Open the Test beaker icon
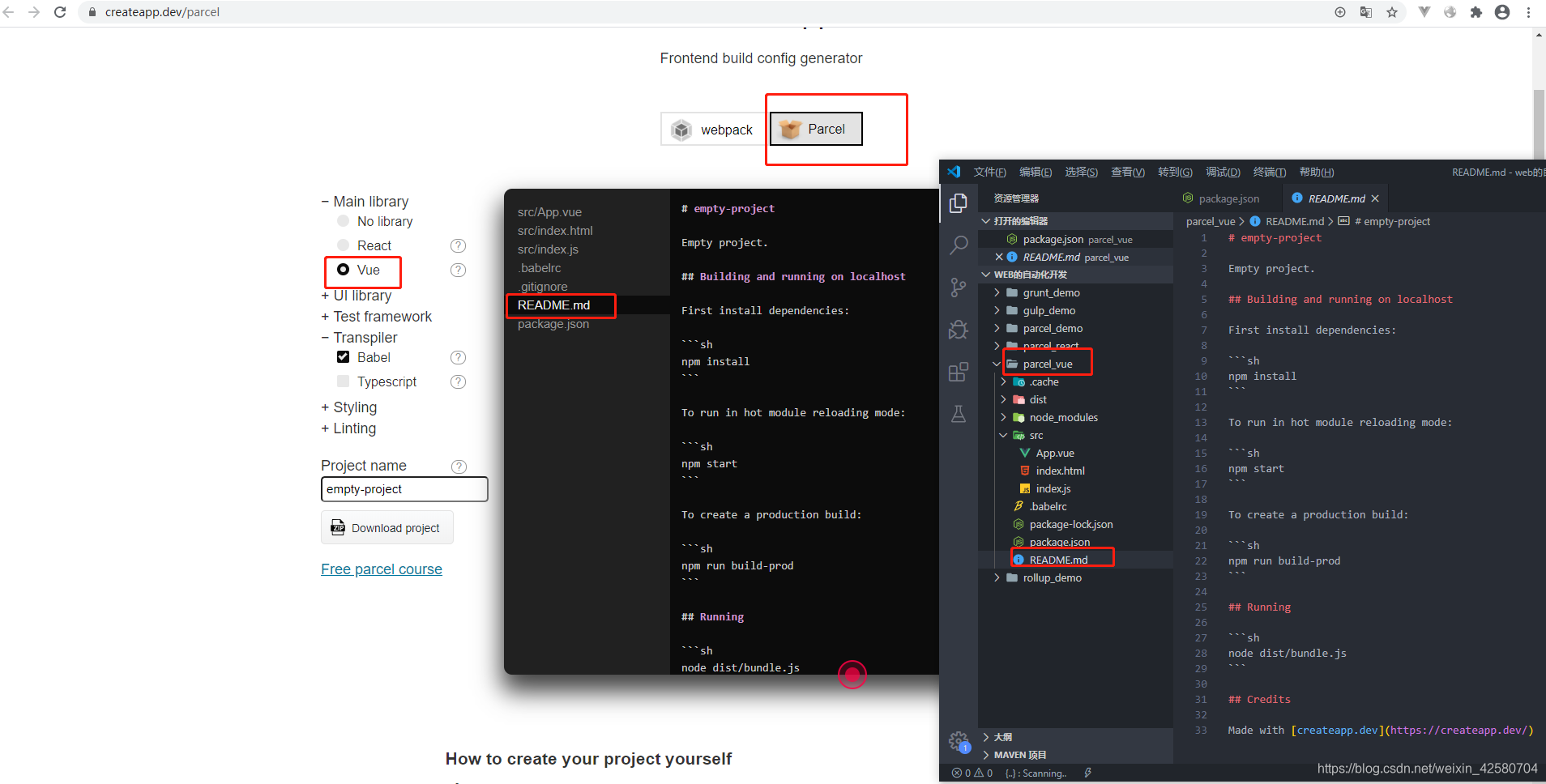 tap(959, 414)
